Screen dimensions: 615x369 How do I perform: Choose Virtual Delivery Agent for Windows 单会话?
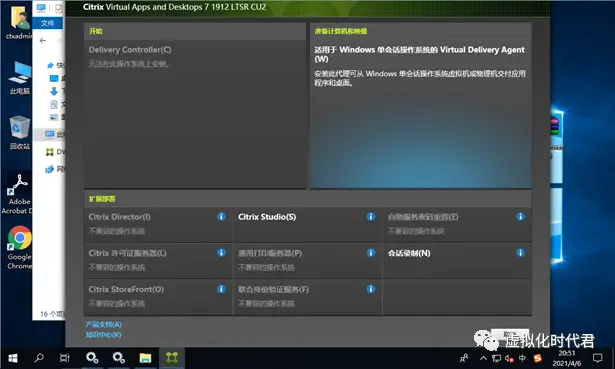pyautogui.click(x=420, y=54)
